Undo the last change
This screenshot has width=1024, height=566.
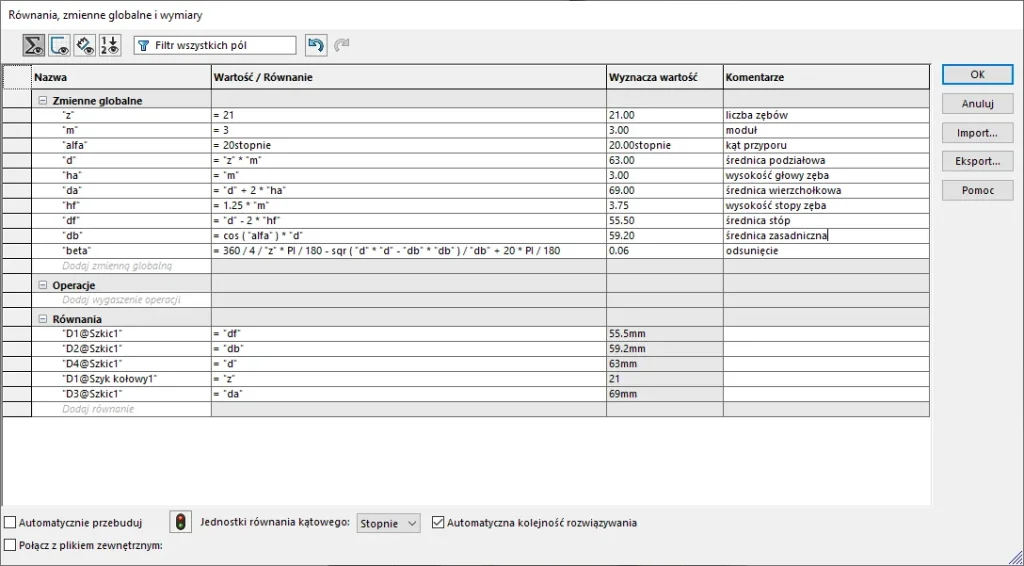click(x=316, y=45)
